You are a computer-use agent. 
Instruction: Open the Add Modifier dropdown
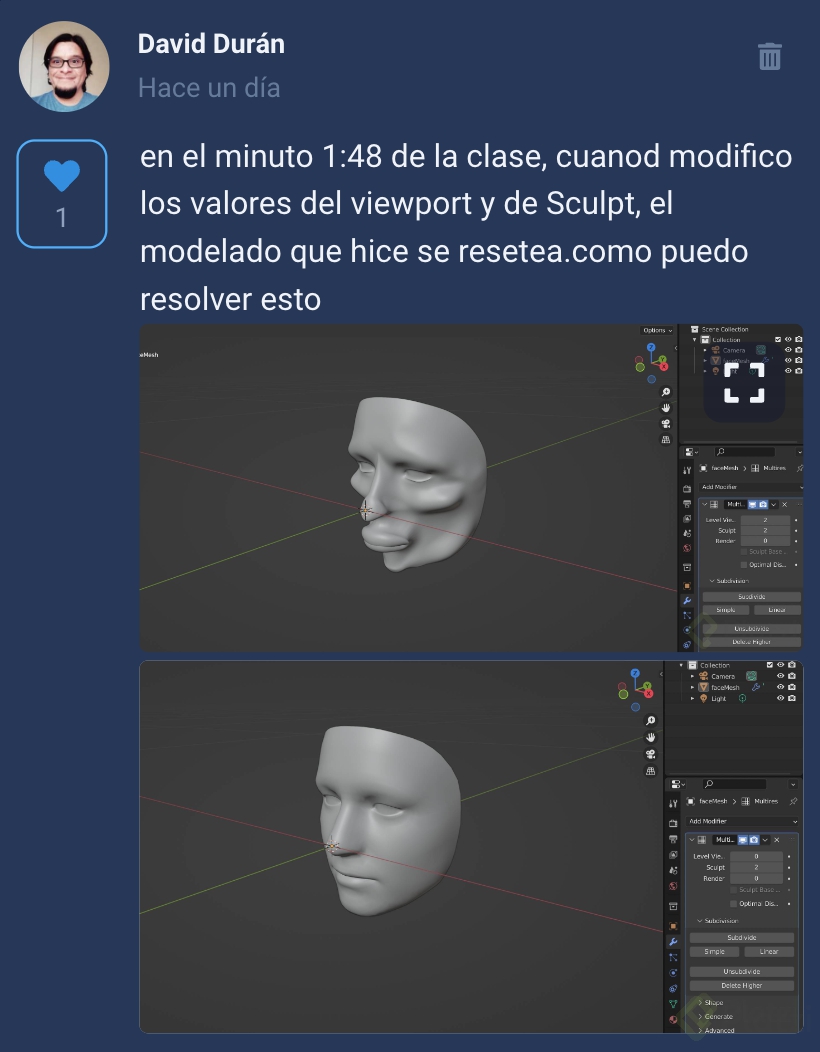tap(741, 821)
